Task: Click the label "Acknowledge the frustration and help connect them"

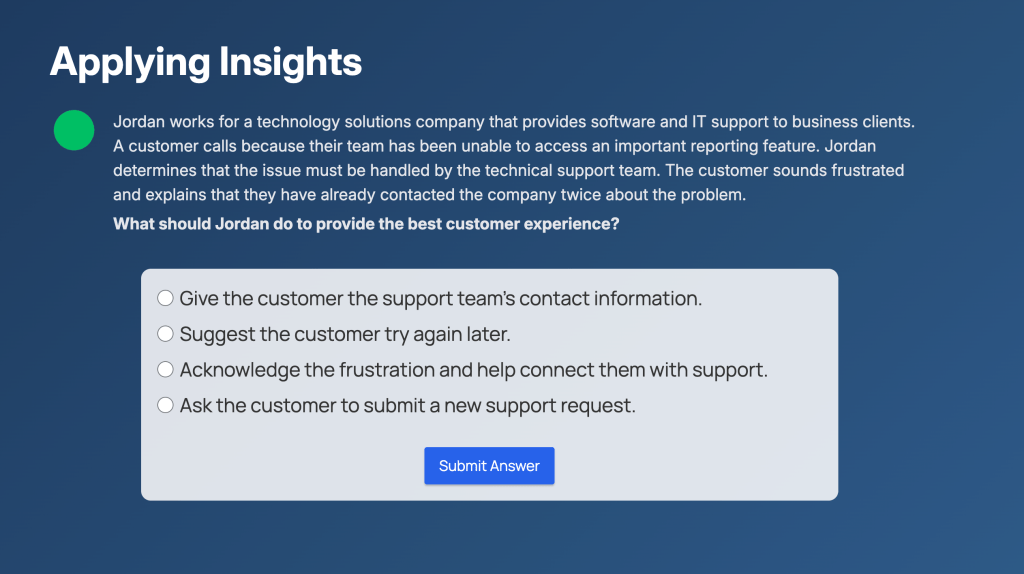Action: pos(473,370)
